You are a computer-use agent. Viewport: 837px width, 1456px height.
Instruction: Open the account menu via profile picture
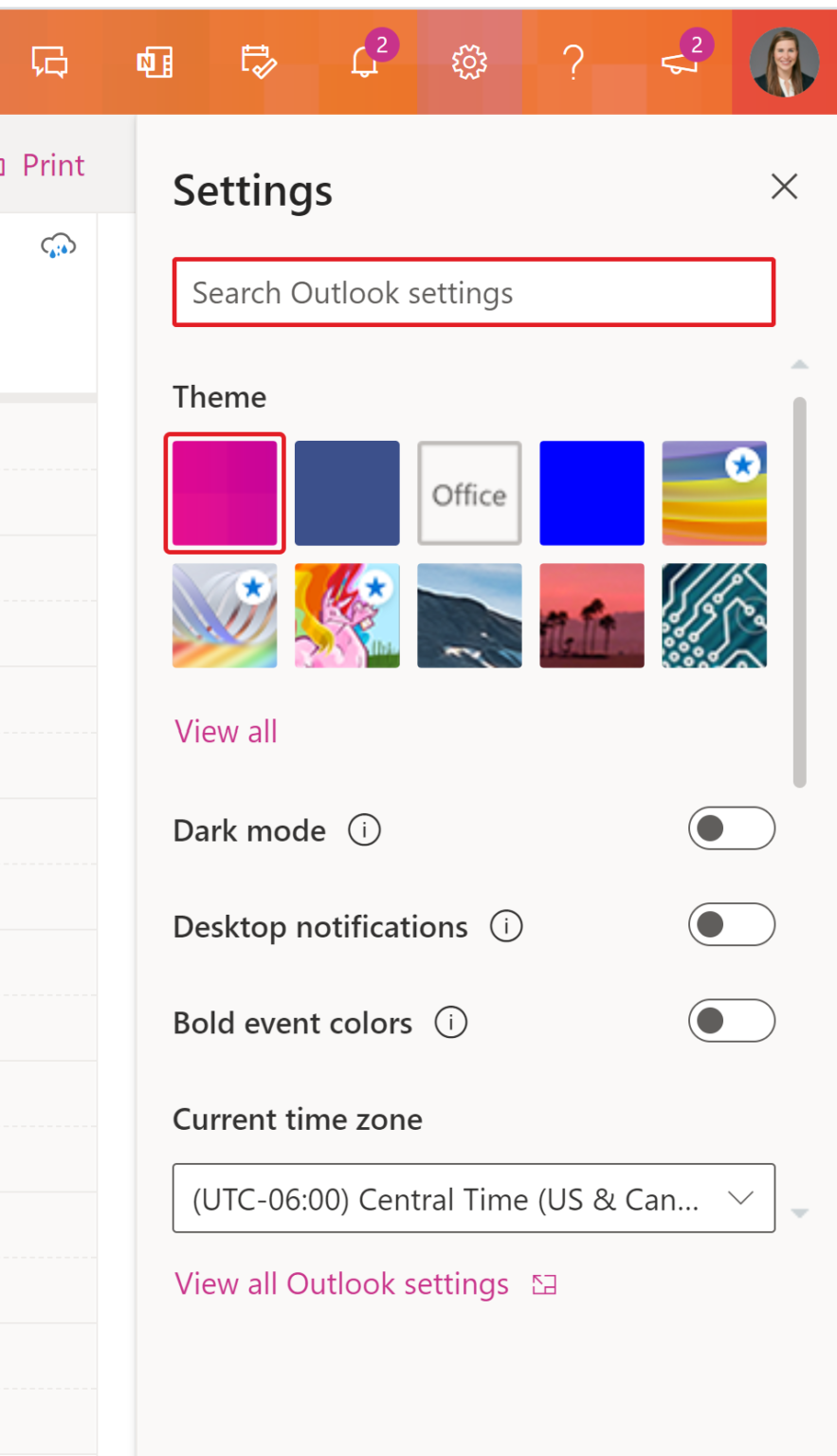(x=784, y=62)
